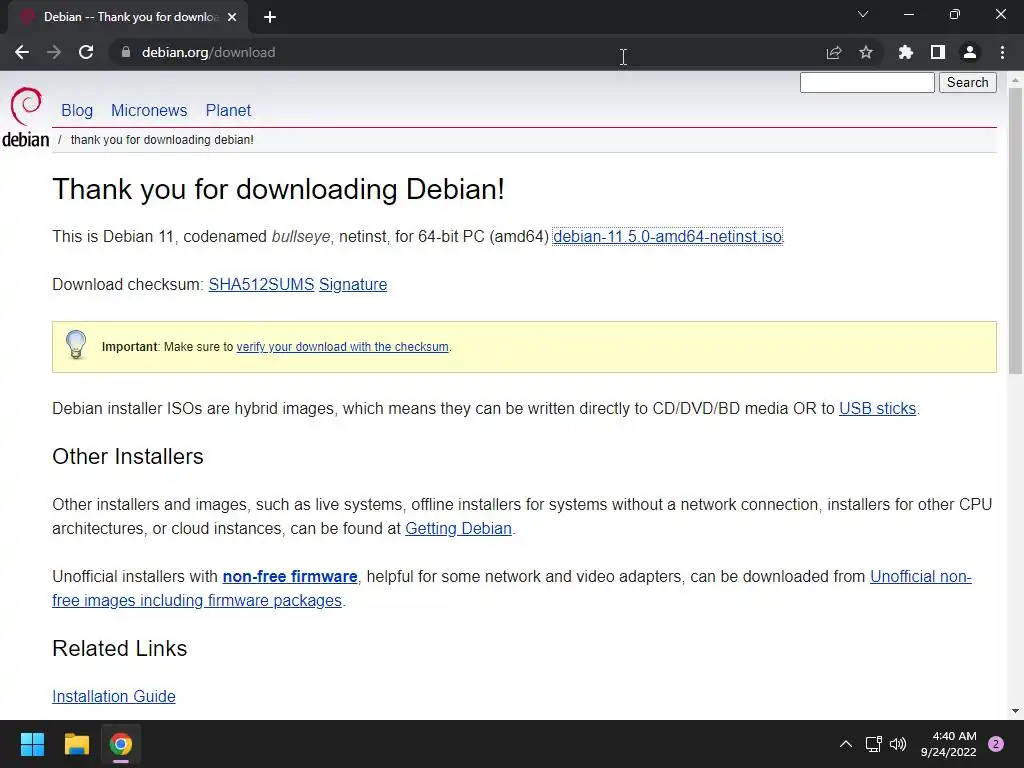Close the Debian tab
1024x768 pixels.
click(232, 17)
